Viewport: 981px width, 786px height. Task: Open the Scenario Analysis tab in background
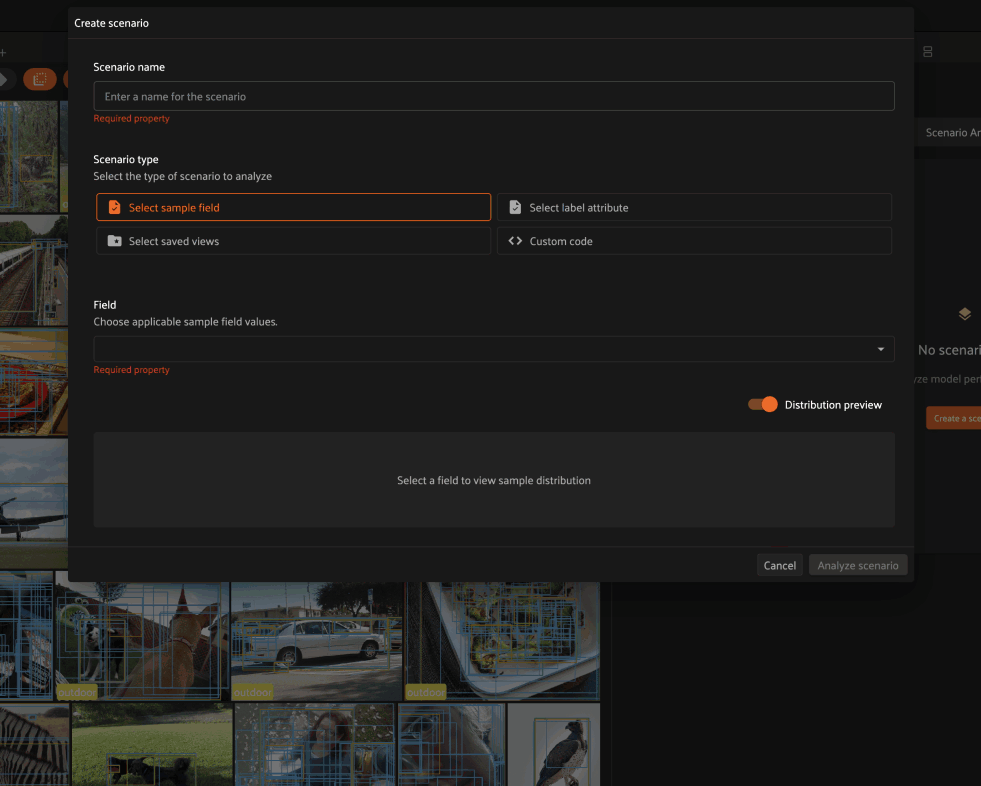(x=952, y=133)
